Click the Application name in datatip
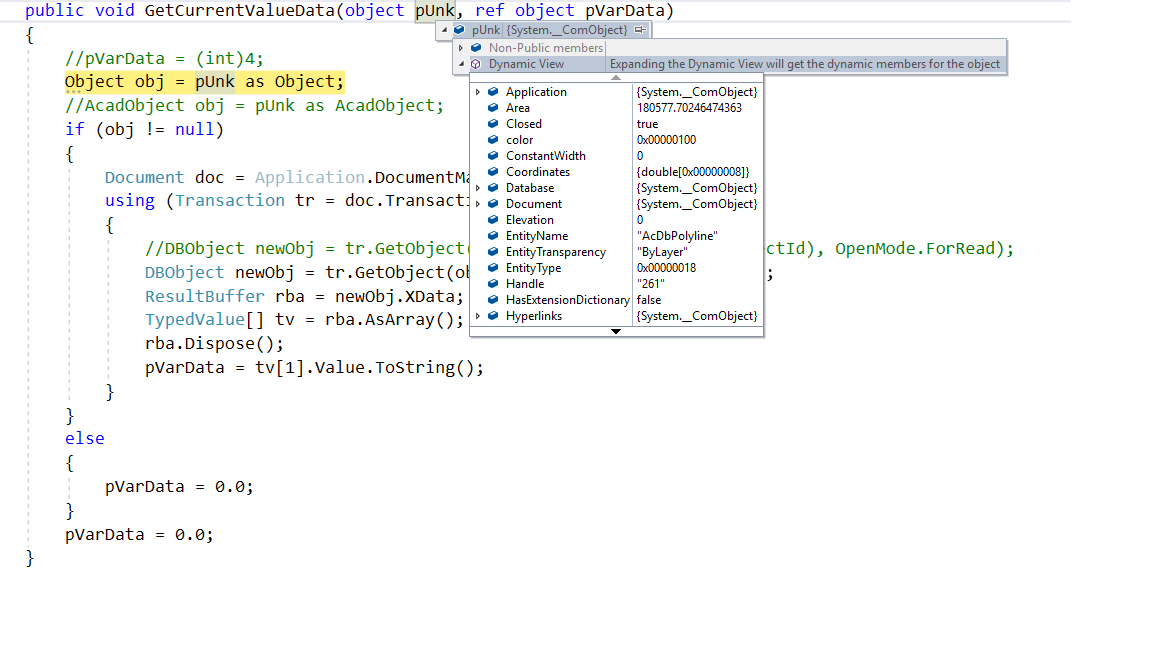 [x=536, y=92]
